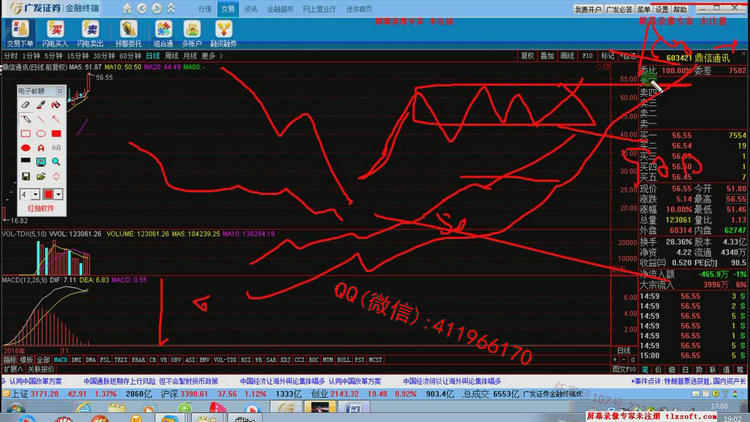
Task: Click the red diamond icon in 电子教鞭
Action: coord(56,177)
